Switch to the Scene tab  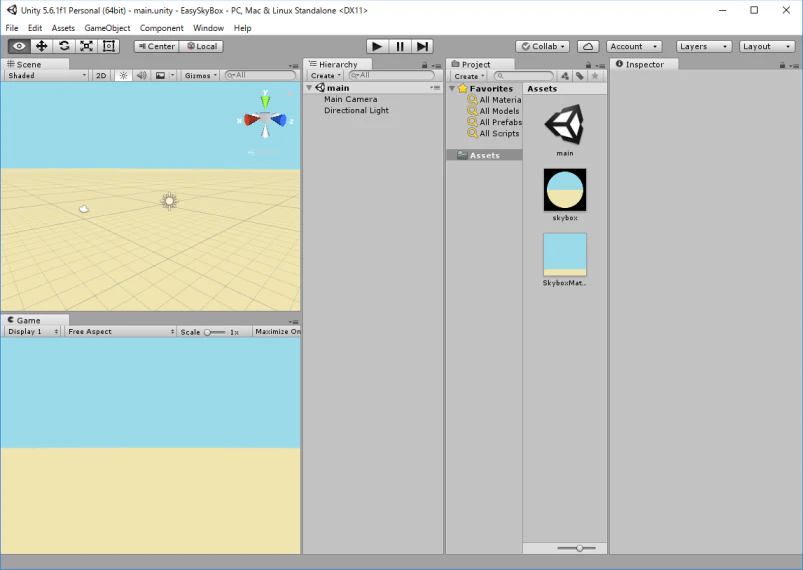[x=35, y=64]
